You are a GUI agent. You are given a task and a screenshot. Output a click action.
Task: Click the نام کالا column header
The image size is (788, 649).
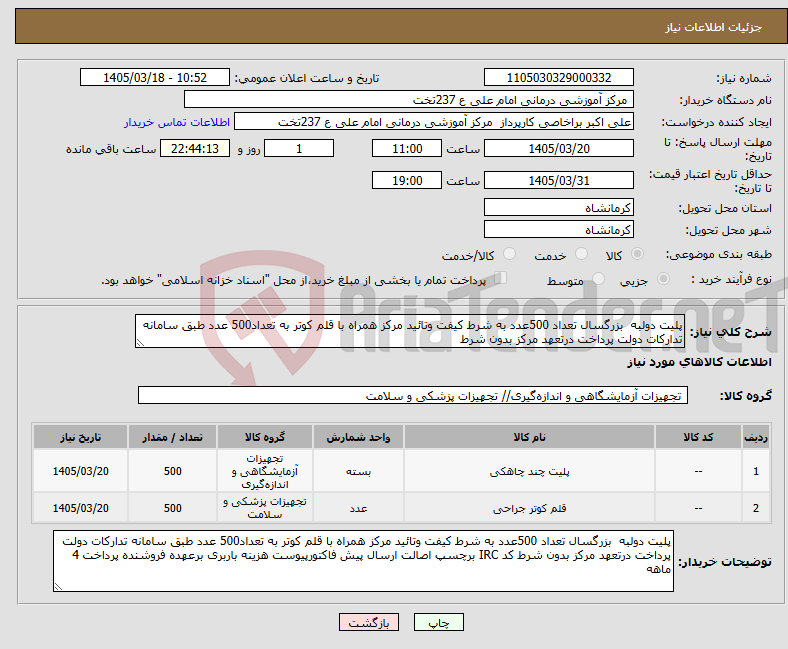coord(529,437)
